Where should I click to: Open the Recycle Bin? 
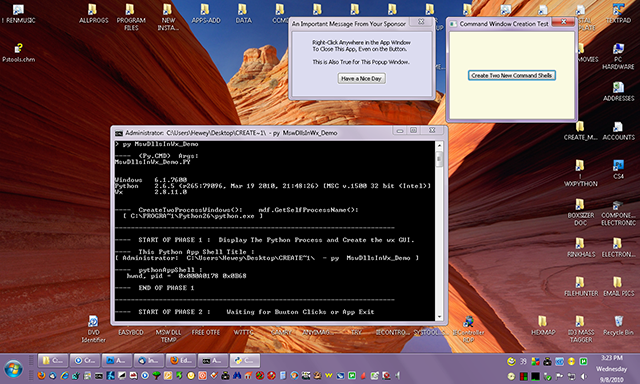(618, 326)
